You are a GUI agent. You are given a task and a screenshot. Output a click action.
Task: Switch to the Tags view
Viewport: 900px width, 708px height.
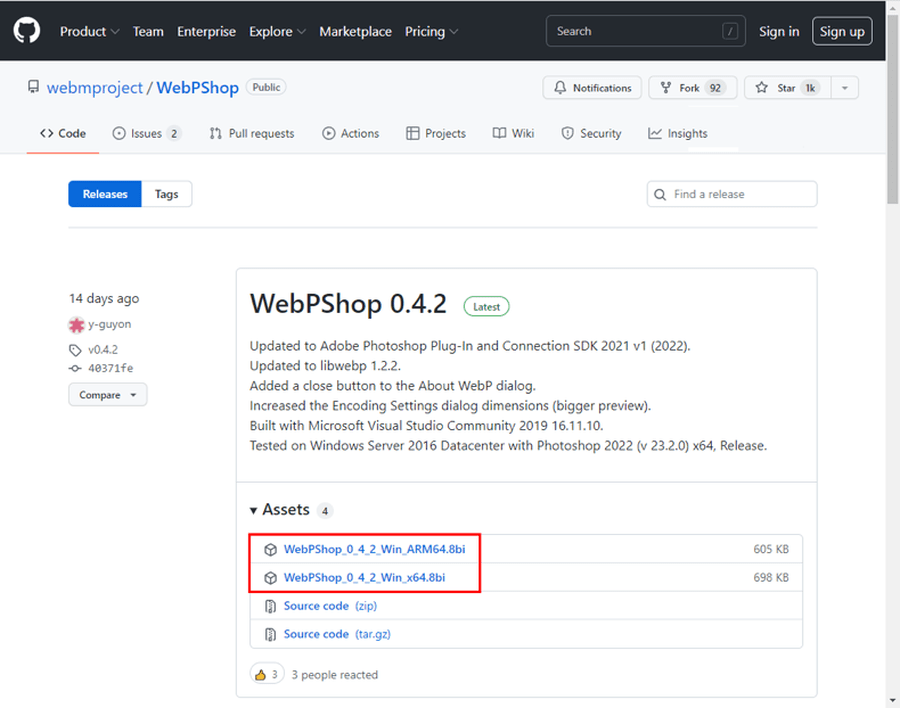point(166,194)
